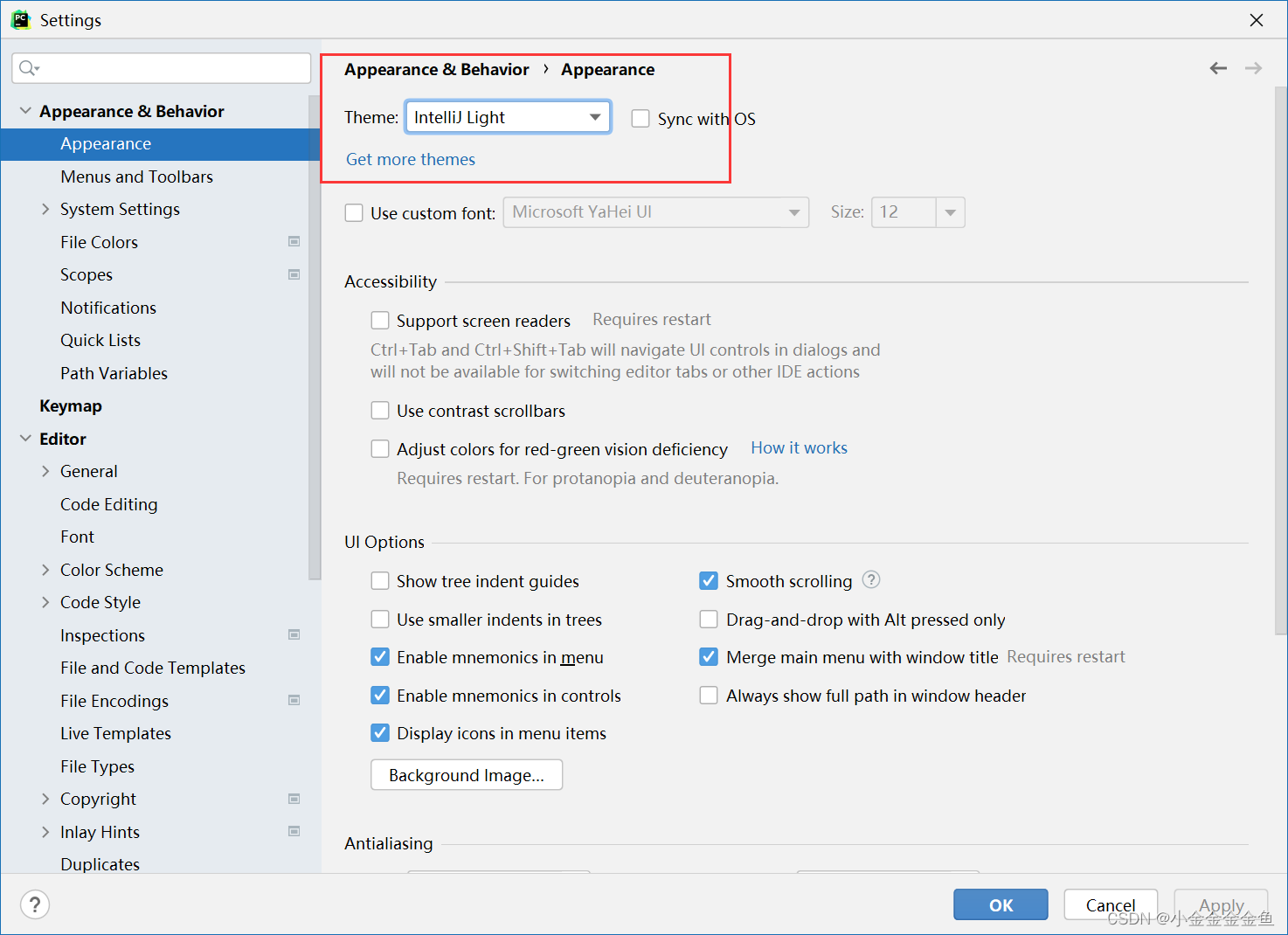Click the Inspections project-level icon
The height and width of the screenshot is (935, 1288).
tap(294, 634)
